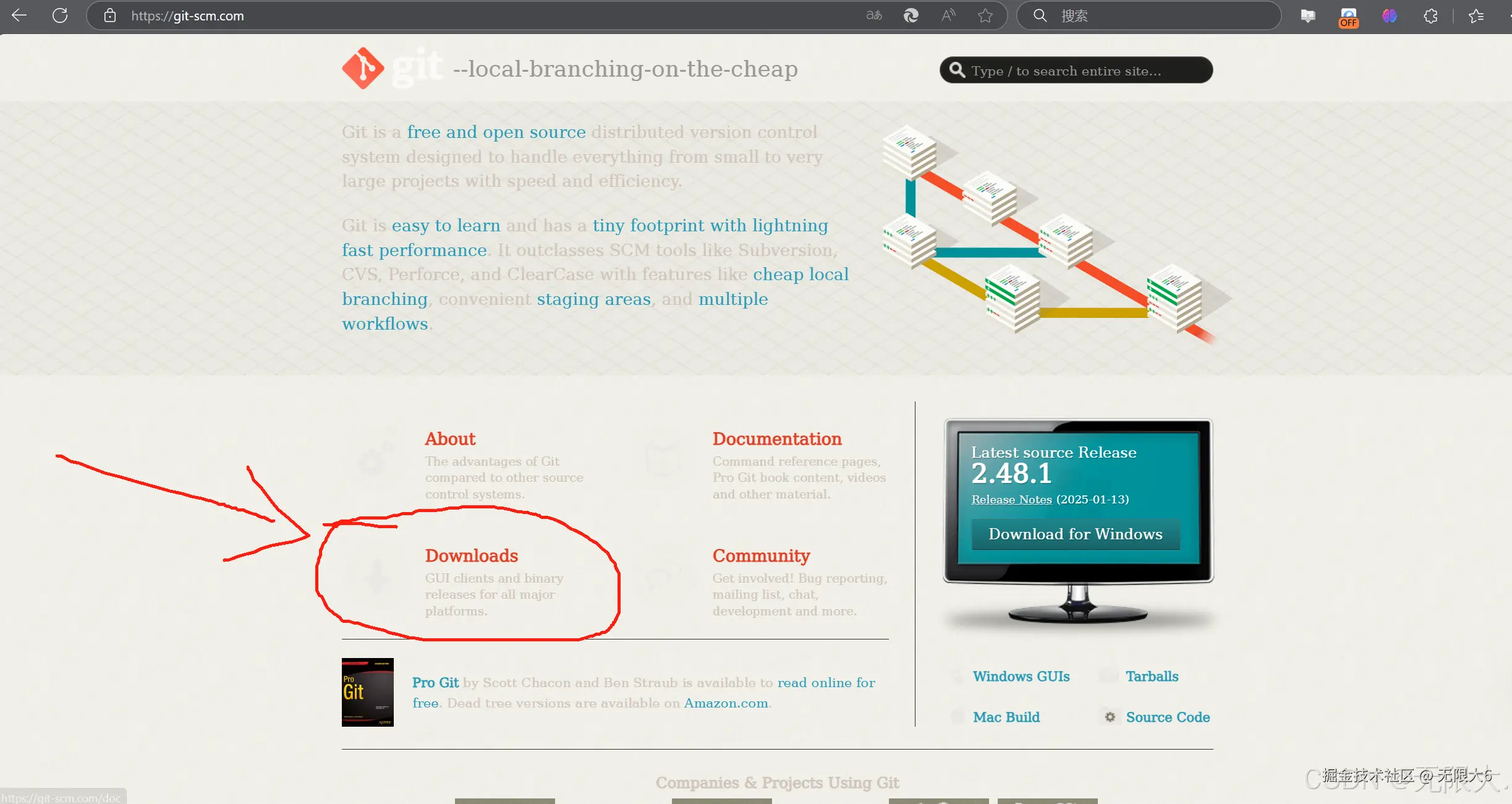Screen dimensions: 1512x804
Task: Open the Source Code link
Action: (1167, 717)
